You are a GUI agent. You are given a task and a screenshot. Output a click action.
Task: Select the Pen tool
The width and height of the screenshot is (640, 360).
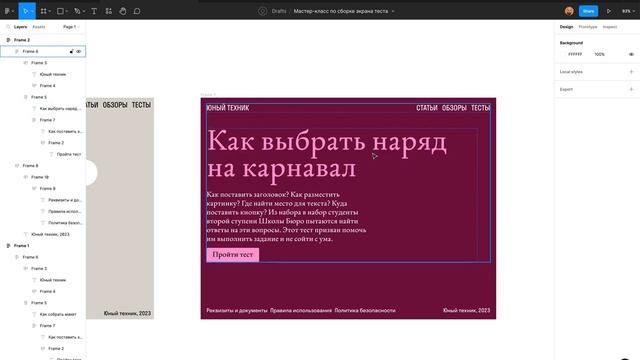(x=77, y=11)
